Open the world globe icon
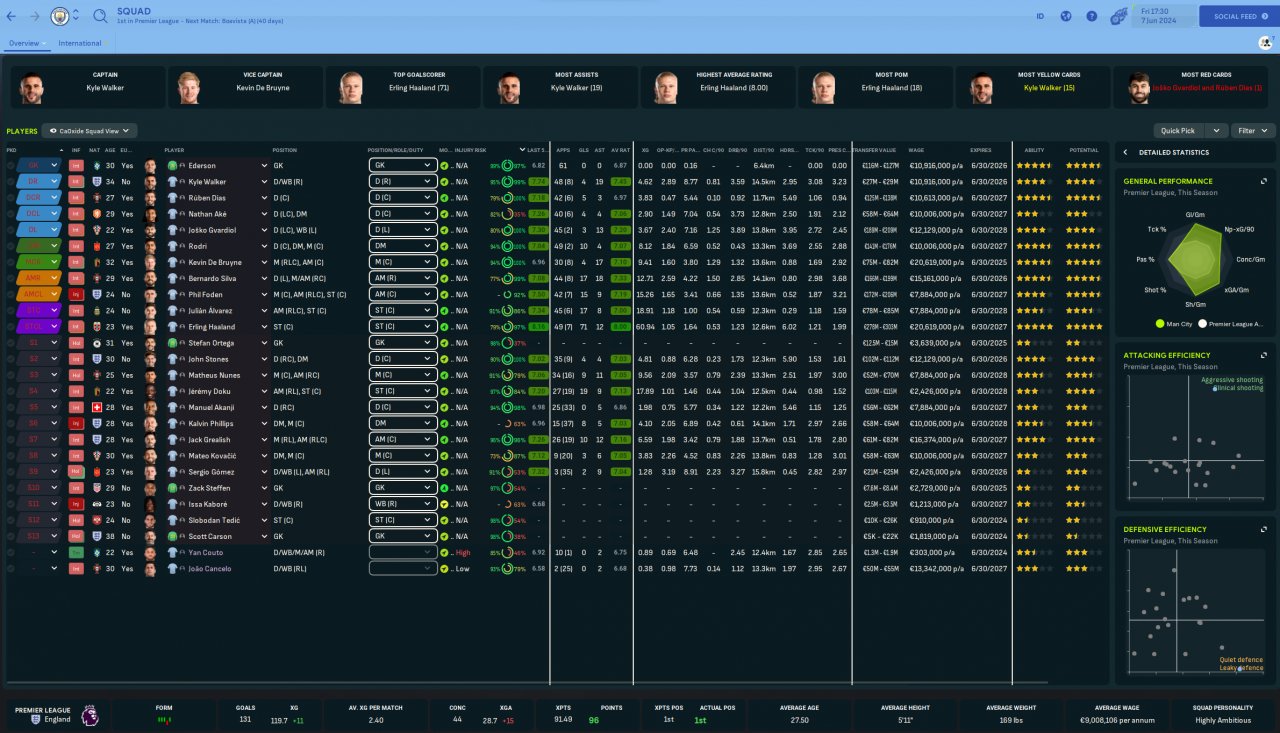The image size is (1280, 733). tap(1066, 17)
